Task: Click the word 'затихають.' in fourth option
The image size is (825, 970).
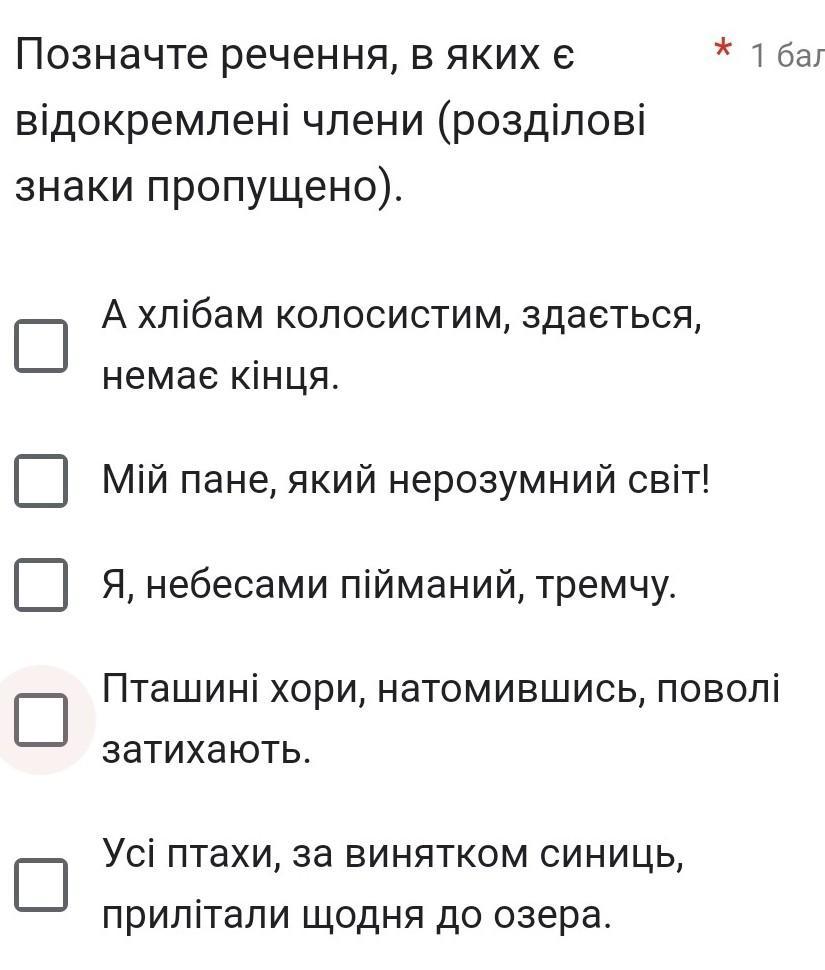Action: pyautogui.click(x=206, y=750)
